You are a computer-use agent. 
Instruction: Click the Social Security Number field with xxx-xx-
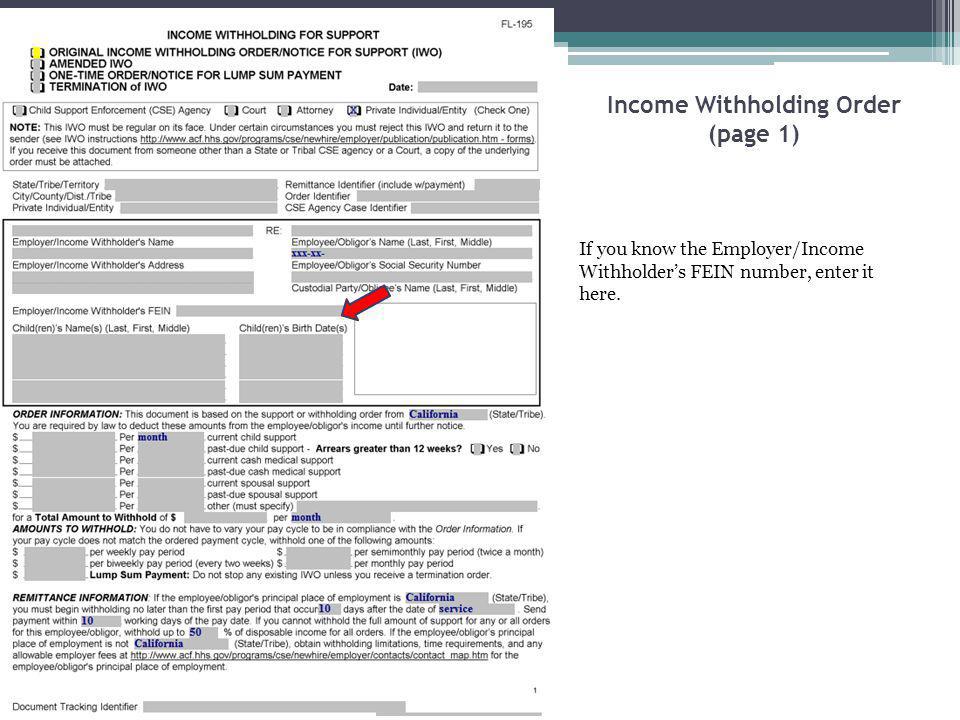tap(411, 253)
